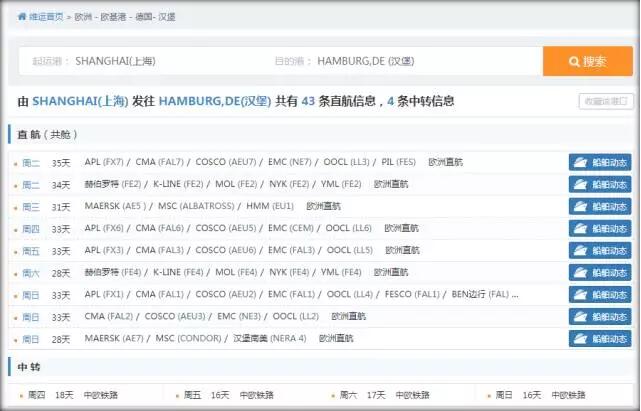This screenshot has height=411, width=641.
Task: Click 汉堡 in the breadcrumb
Action: [x=167, y=17]
